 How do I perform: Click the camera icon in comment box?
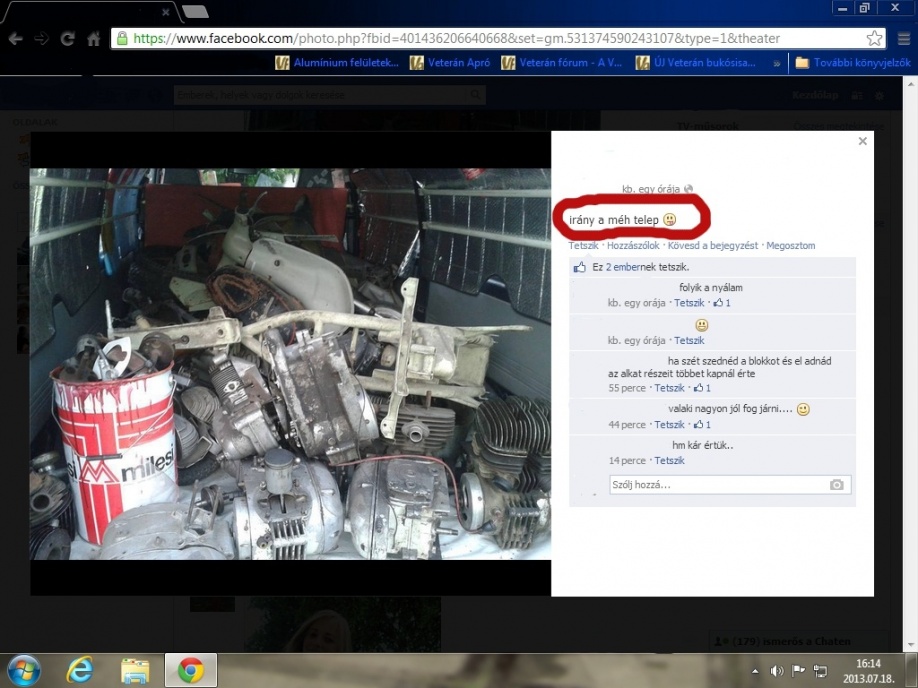837,485
